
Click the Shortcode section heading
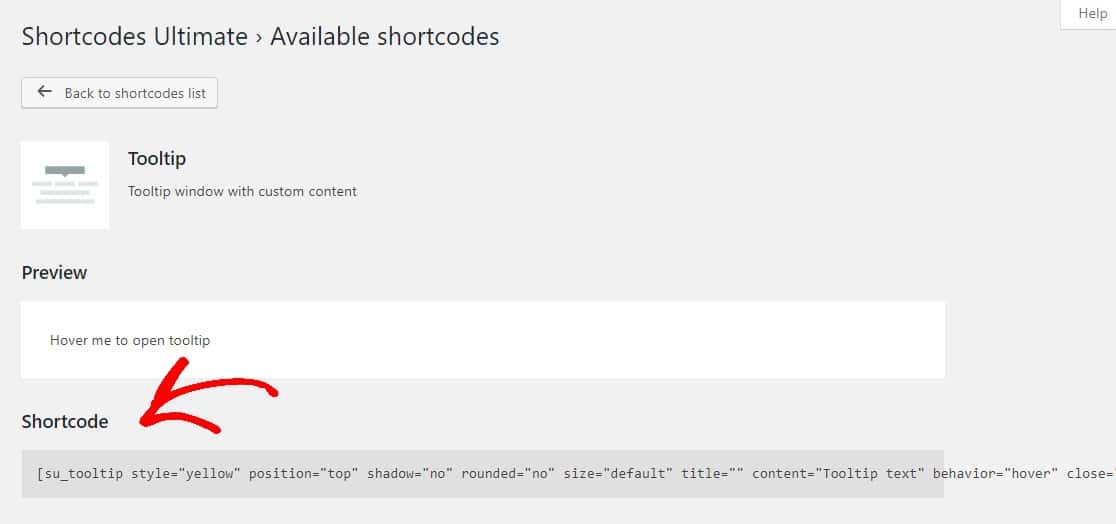coord(65,421)
